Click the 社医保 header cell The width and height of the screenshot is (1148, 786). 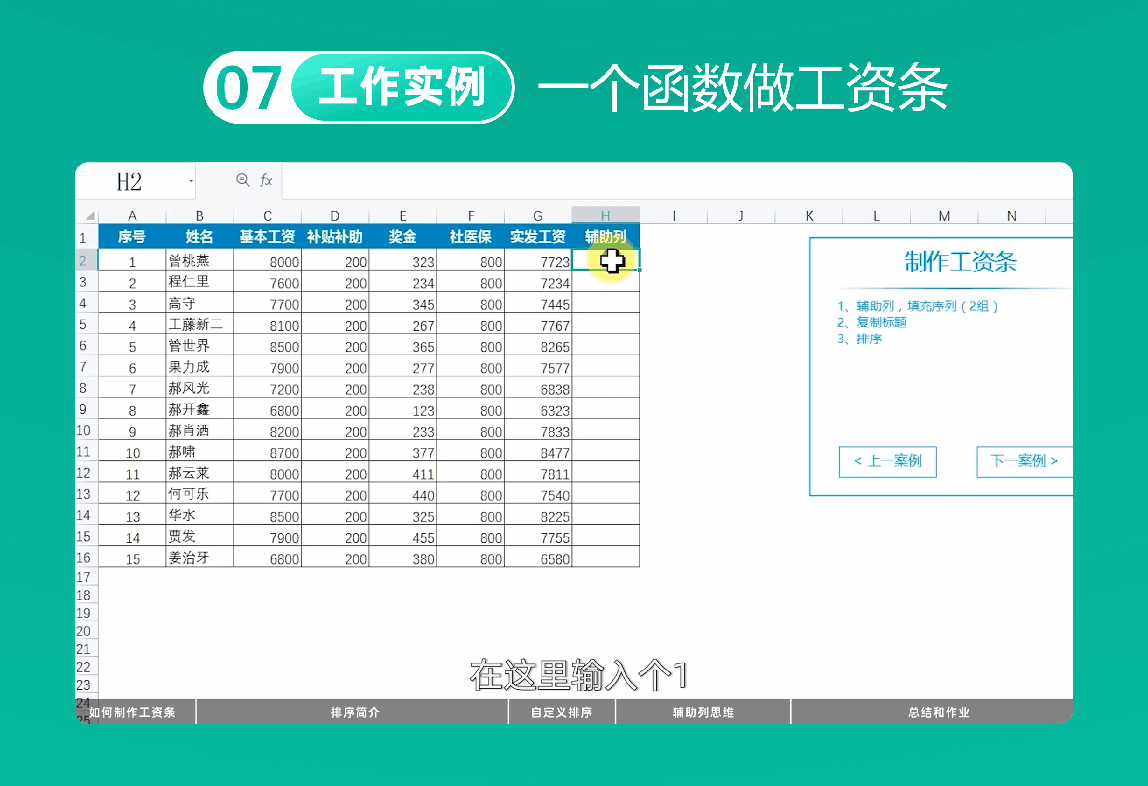point(470,237)
